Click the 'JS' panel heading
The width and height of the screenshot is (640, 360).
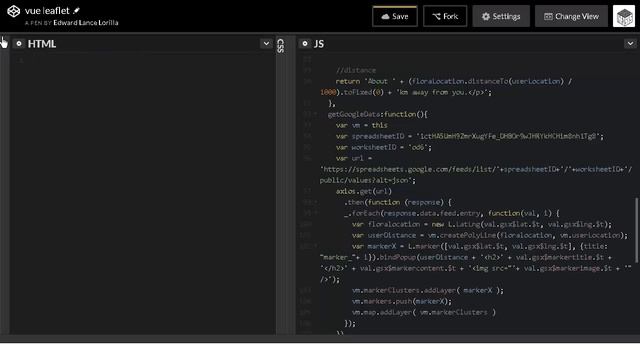(319, 44)
